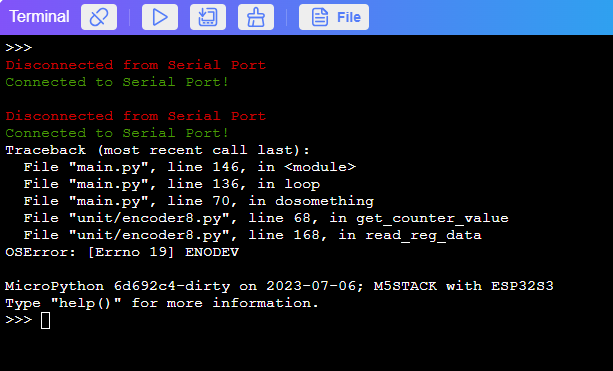Screen dimensions: 613x371
Task: Click 'Traceback (most recent call last):' line
Action: coord(158,150)
